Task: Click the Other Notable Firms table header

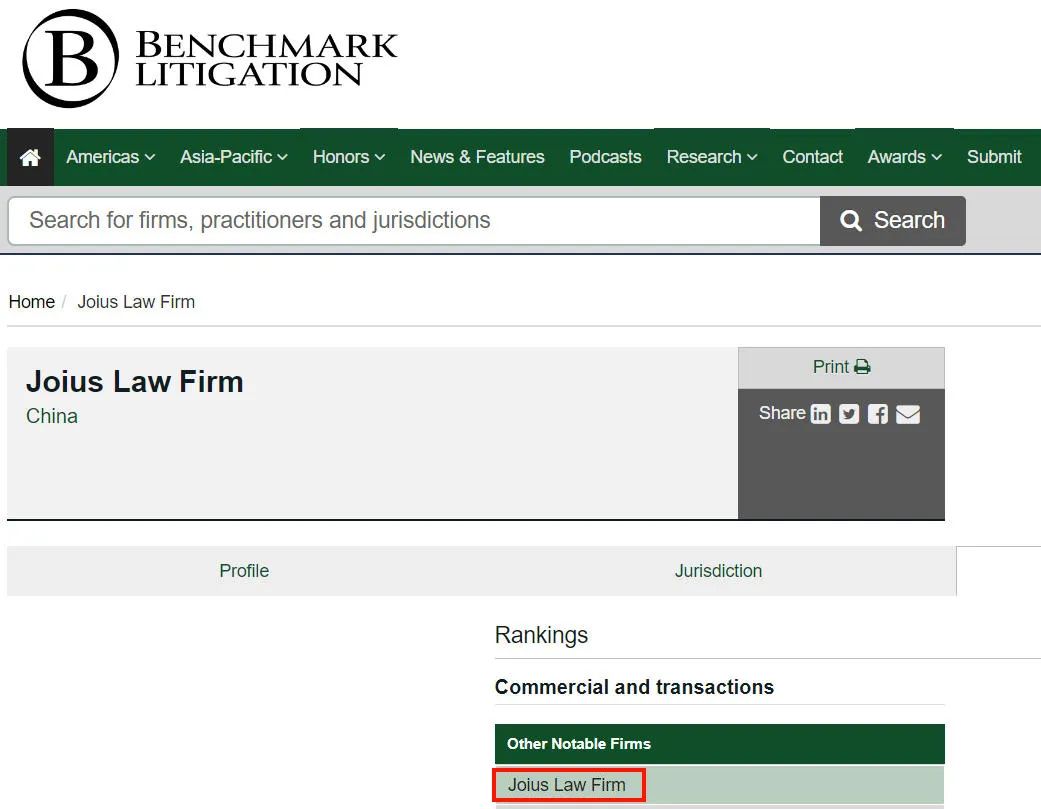Action: tap(720, 744)
